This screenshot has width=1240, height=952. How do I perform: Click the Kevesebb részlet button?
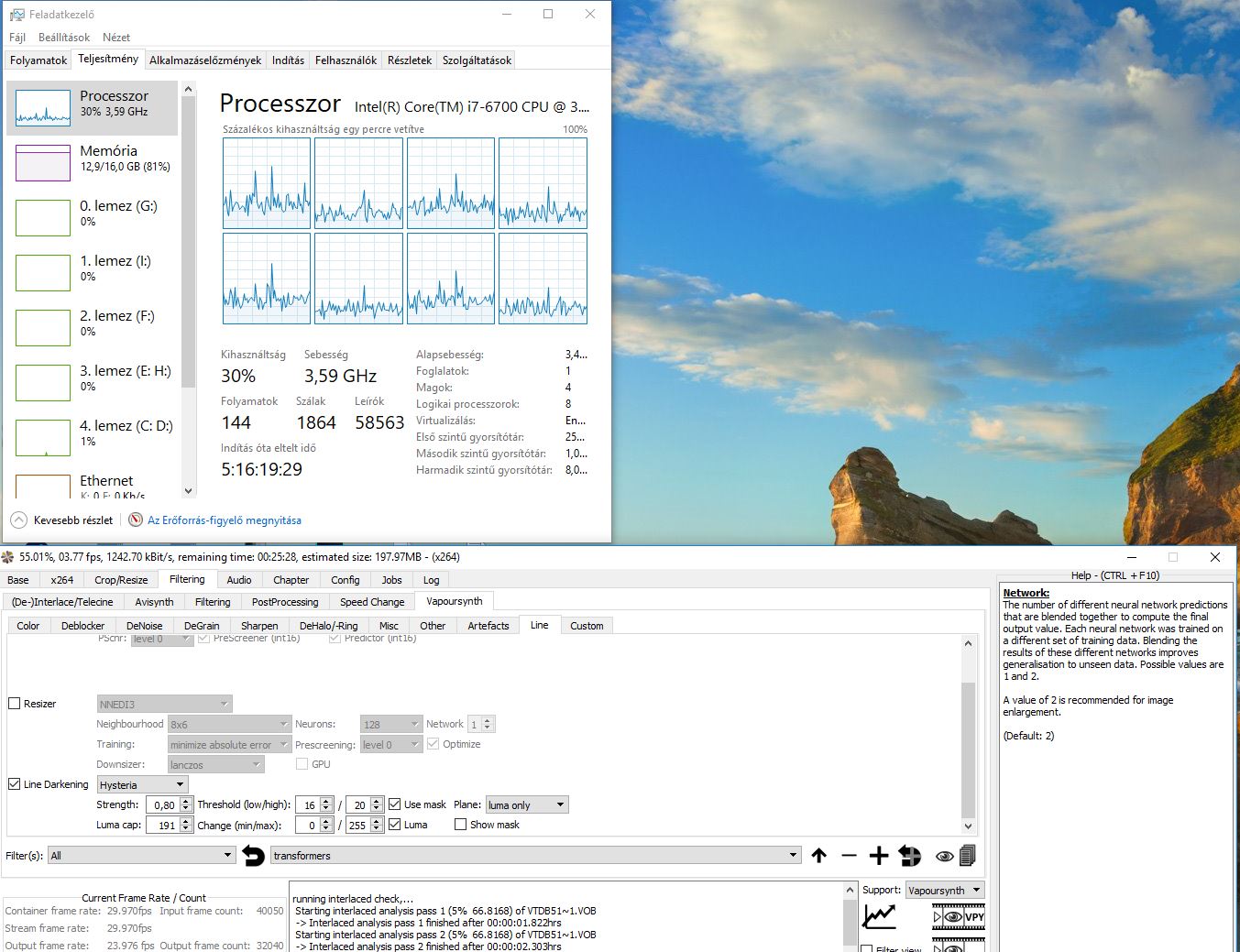61,520
